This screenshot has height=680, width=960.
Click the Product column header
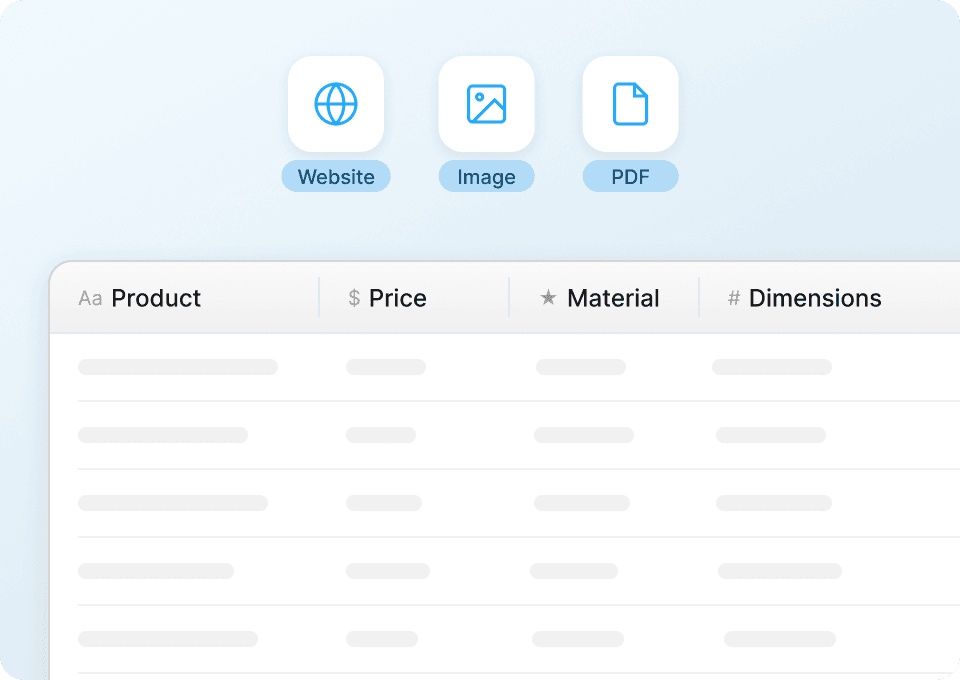point(156,298)
